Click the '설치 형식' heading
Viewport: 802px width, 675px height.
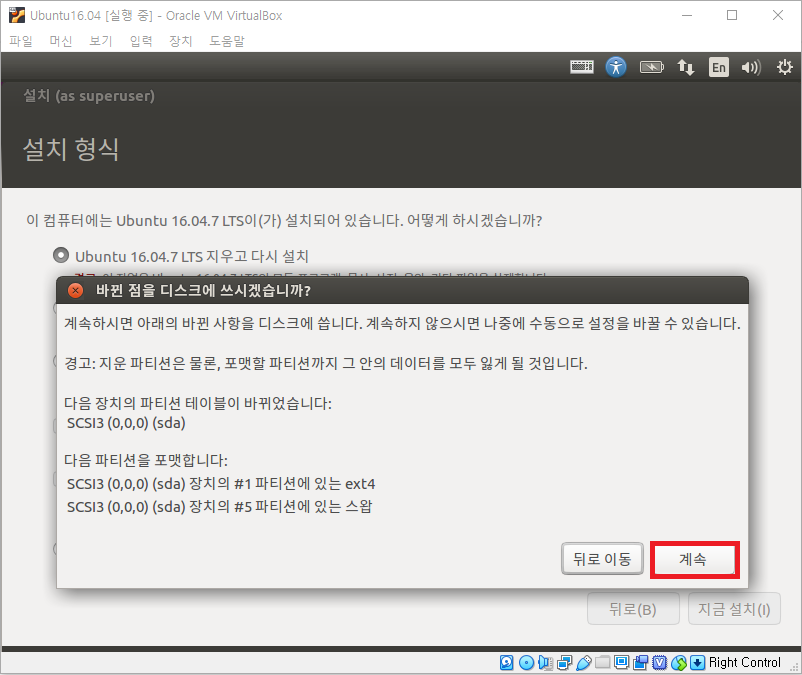click(71, 149)
